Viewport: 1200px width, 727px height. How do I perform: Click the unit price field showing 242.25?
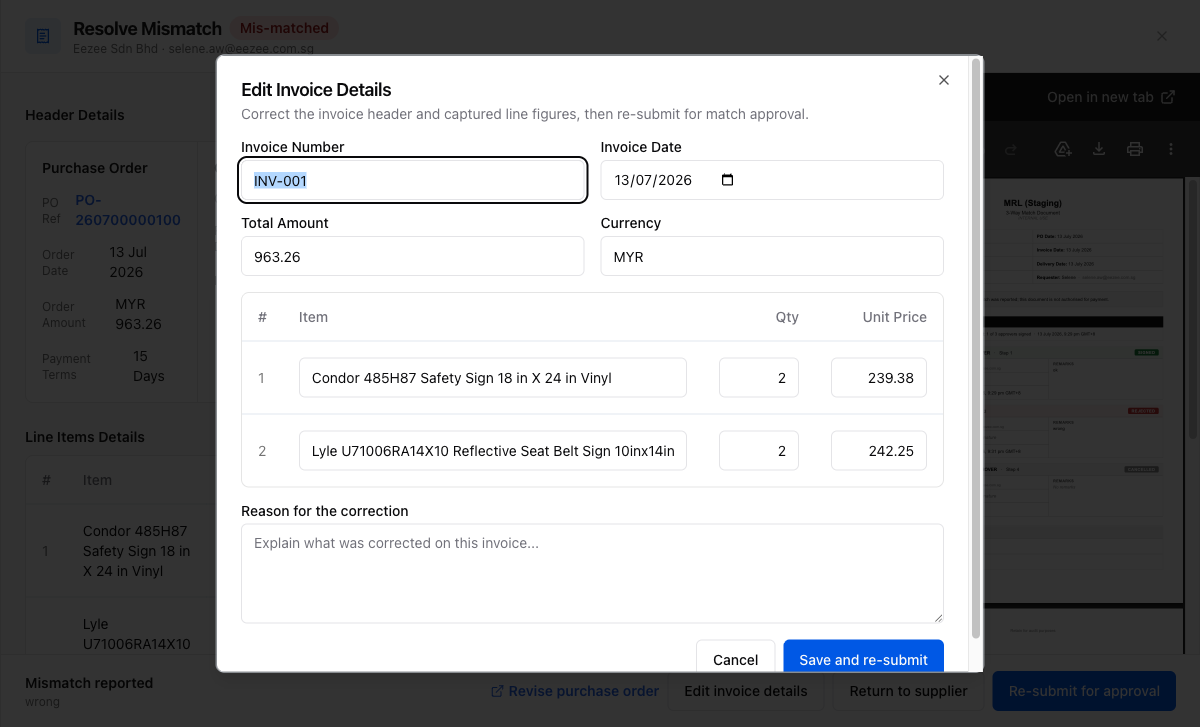point(879,451)
